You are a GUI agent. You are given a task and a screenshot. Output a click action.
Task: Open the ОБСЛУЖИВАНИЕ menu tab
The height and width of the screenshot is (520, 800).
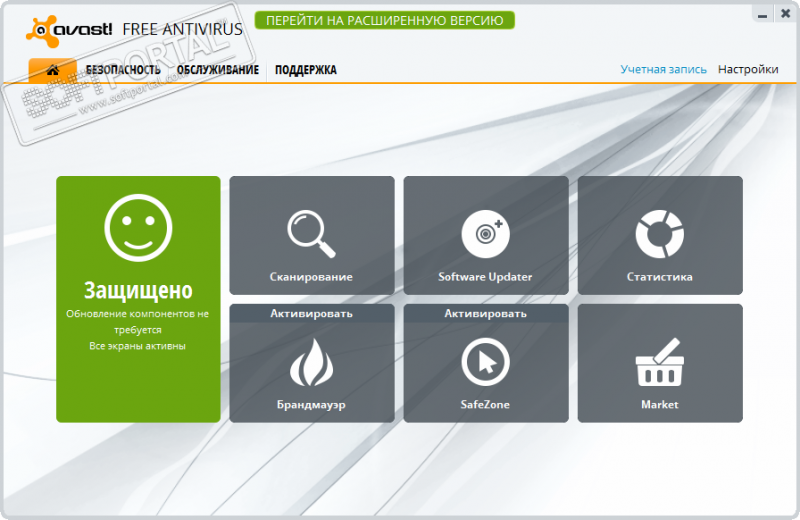(218, 70)
